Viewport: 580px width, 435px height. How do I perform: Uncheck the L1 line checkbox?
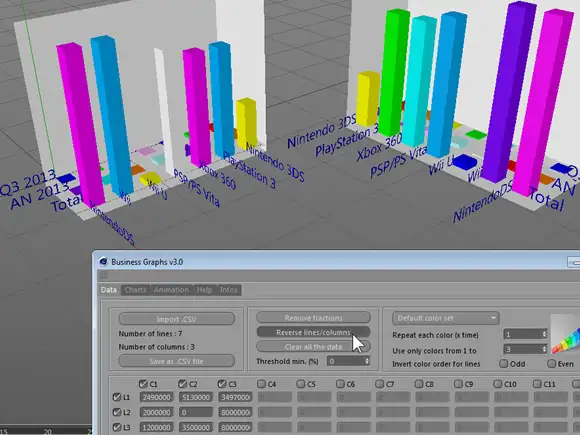coord(117,397)
